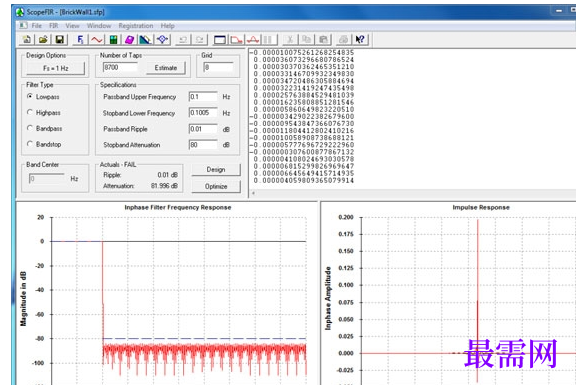Click the Actuals - FAIL group label
576x385 pixels.
tap(118, 165)
